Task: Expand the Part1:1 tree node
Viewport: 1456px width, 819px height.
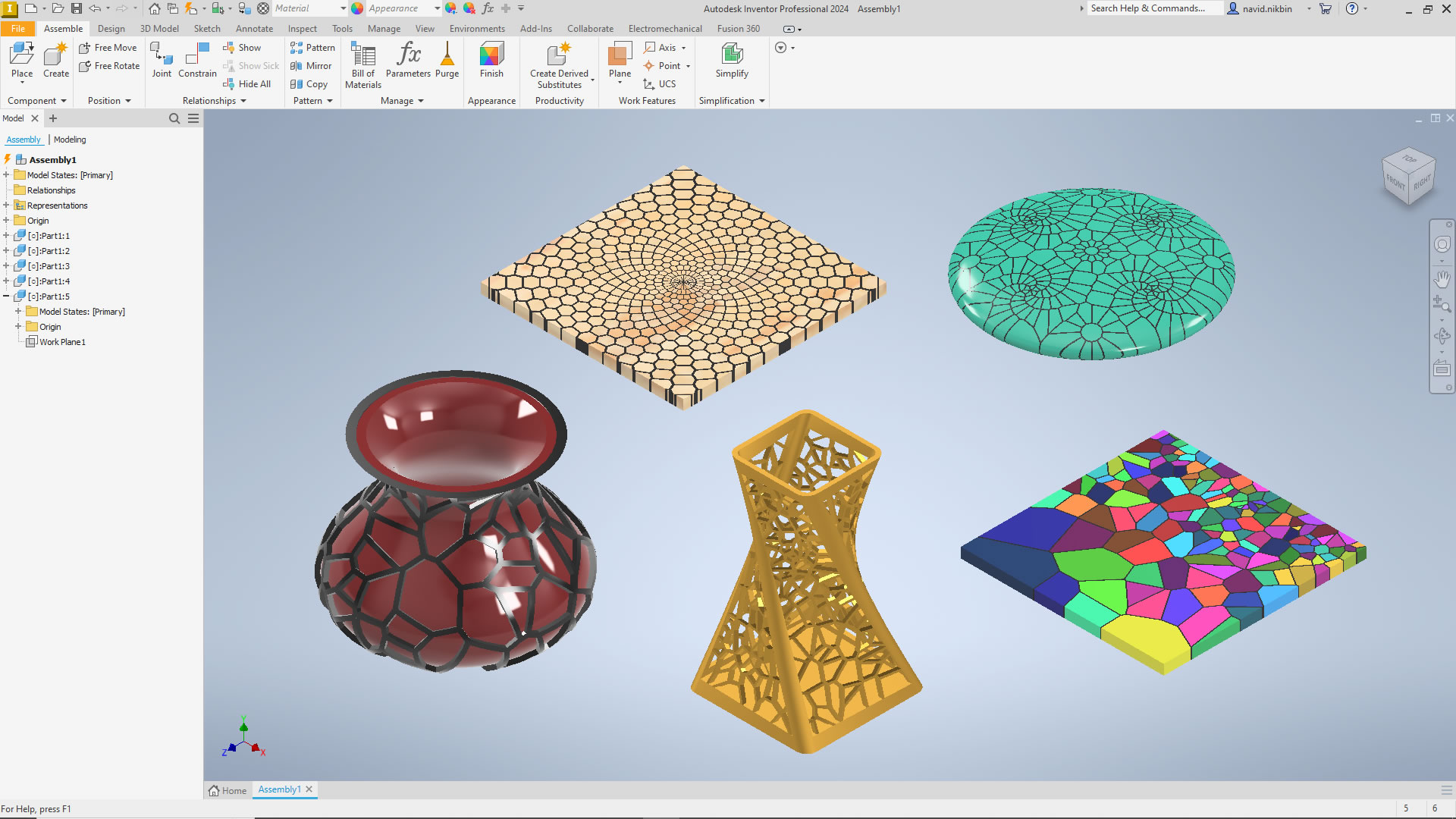Action: pos(6,236)
